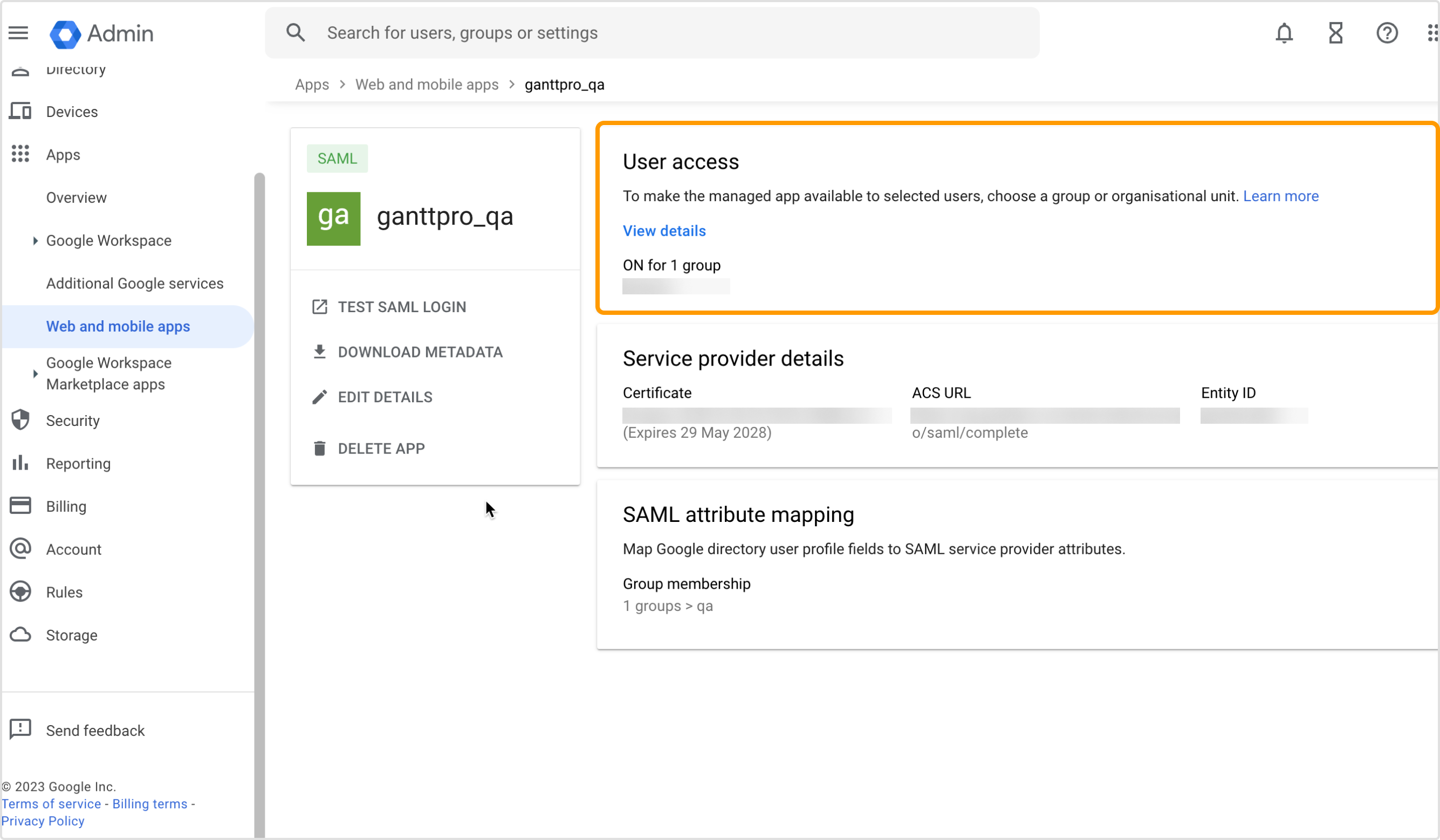Click the User access heading
The image size is (1440, 840).
(681, 162)
